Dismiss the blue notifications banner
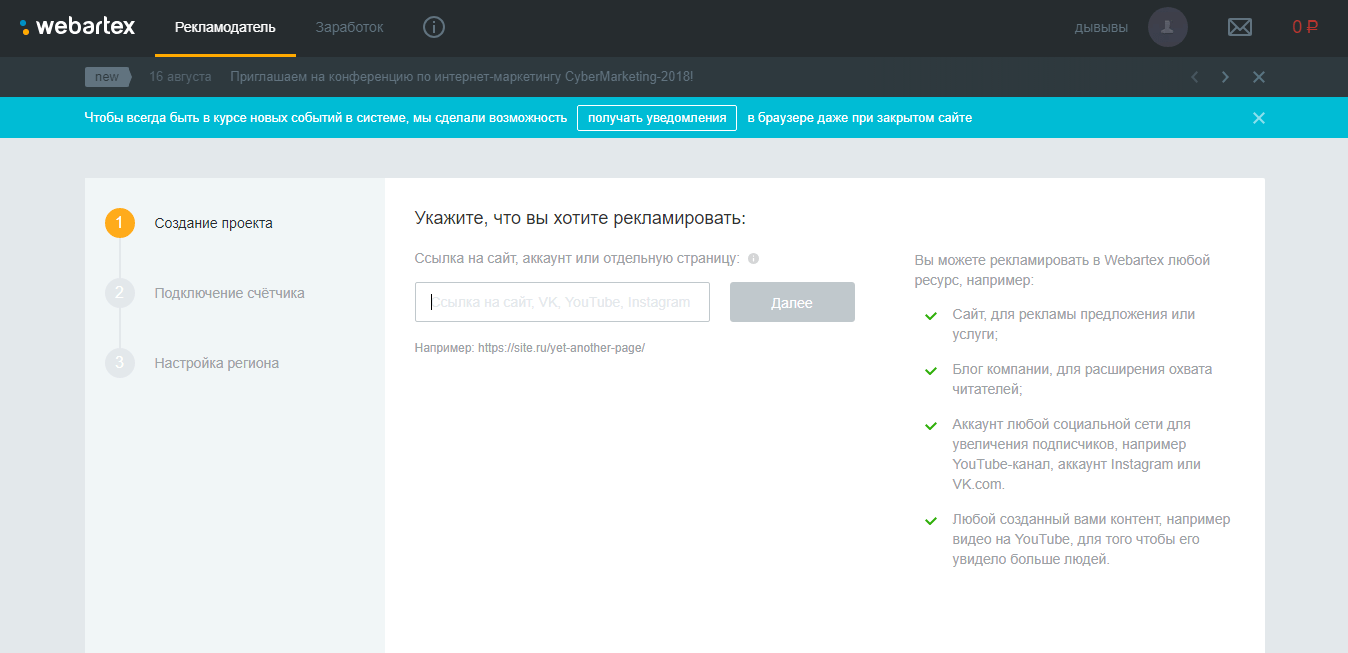Image resolution: width=1348 pixels, height=653 pixels. pos(1258,118)
